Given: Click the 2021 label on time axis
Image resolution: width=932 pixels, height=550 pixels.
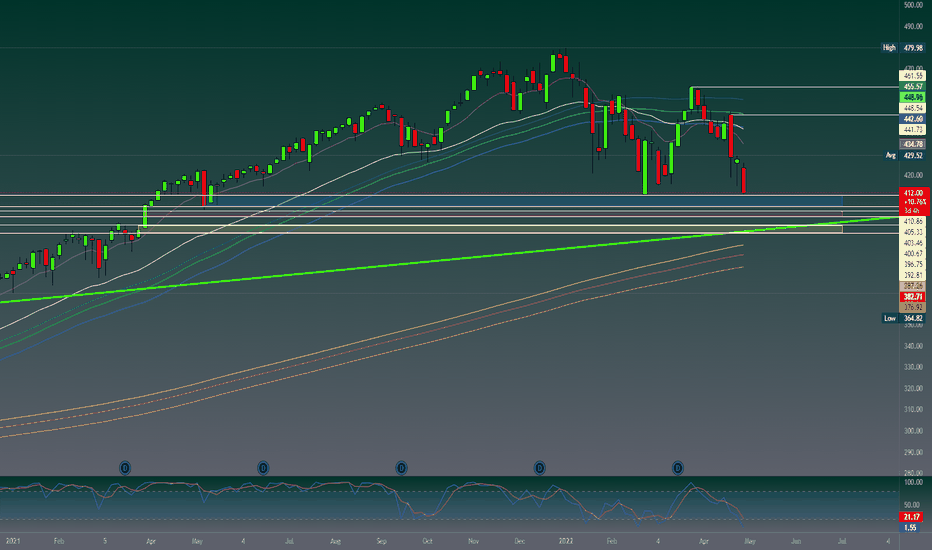Looking at the screenshot, I should 12,541.
